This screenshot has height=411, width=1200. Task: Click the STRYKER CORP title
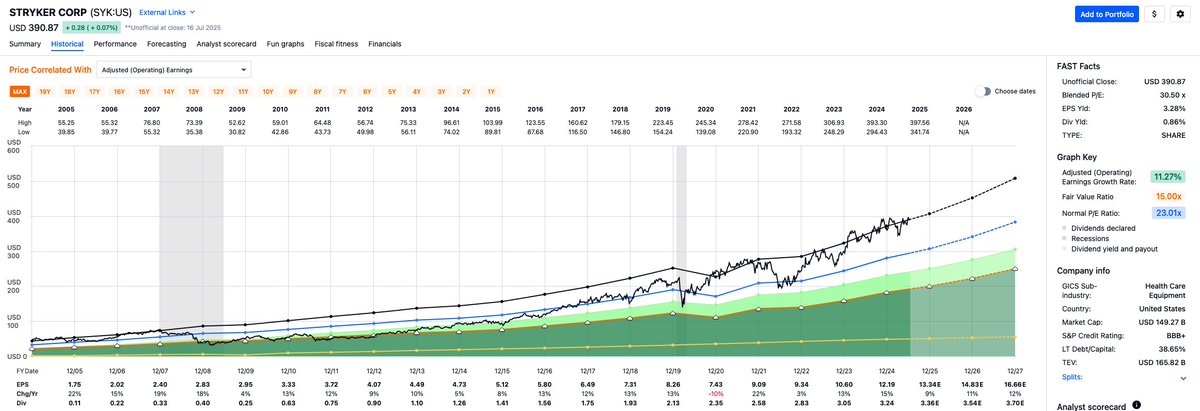coord(46,11)
